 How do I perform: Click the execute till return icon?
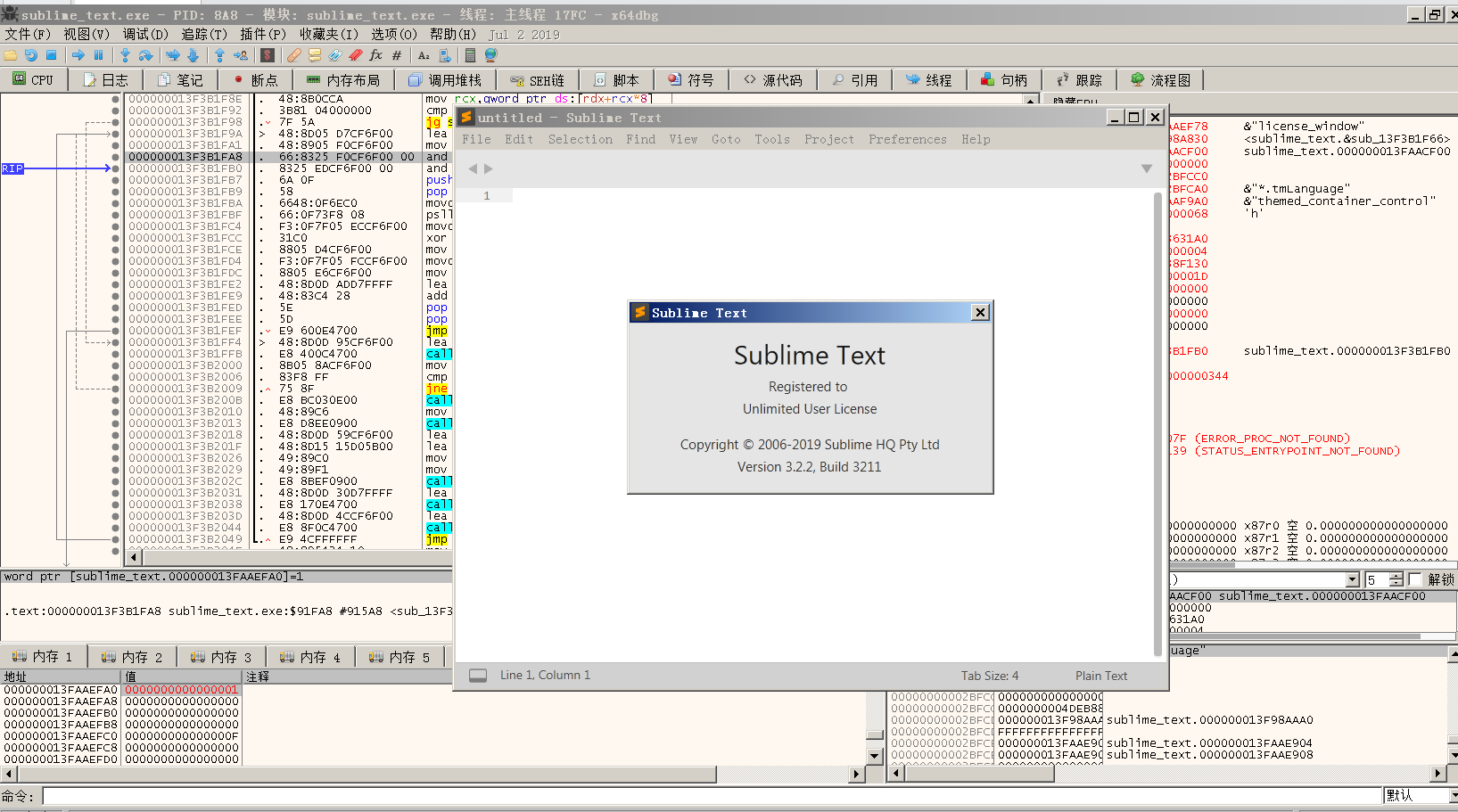pyautogui.click(x=219, y=55)
